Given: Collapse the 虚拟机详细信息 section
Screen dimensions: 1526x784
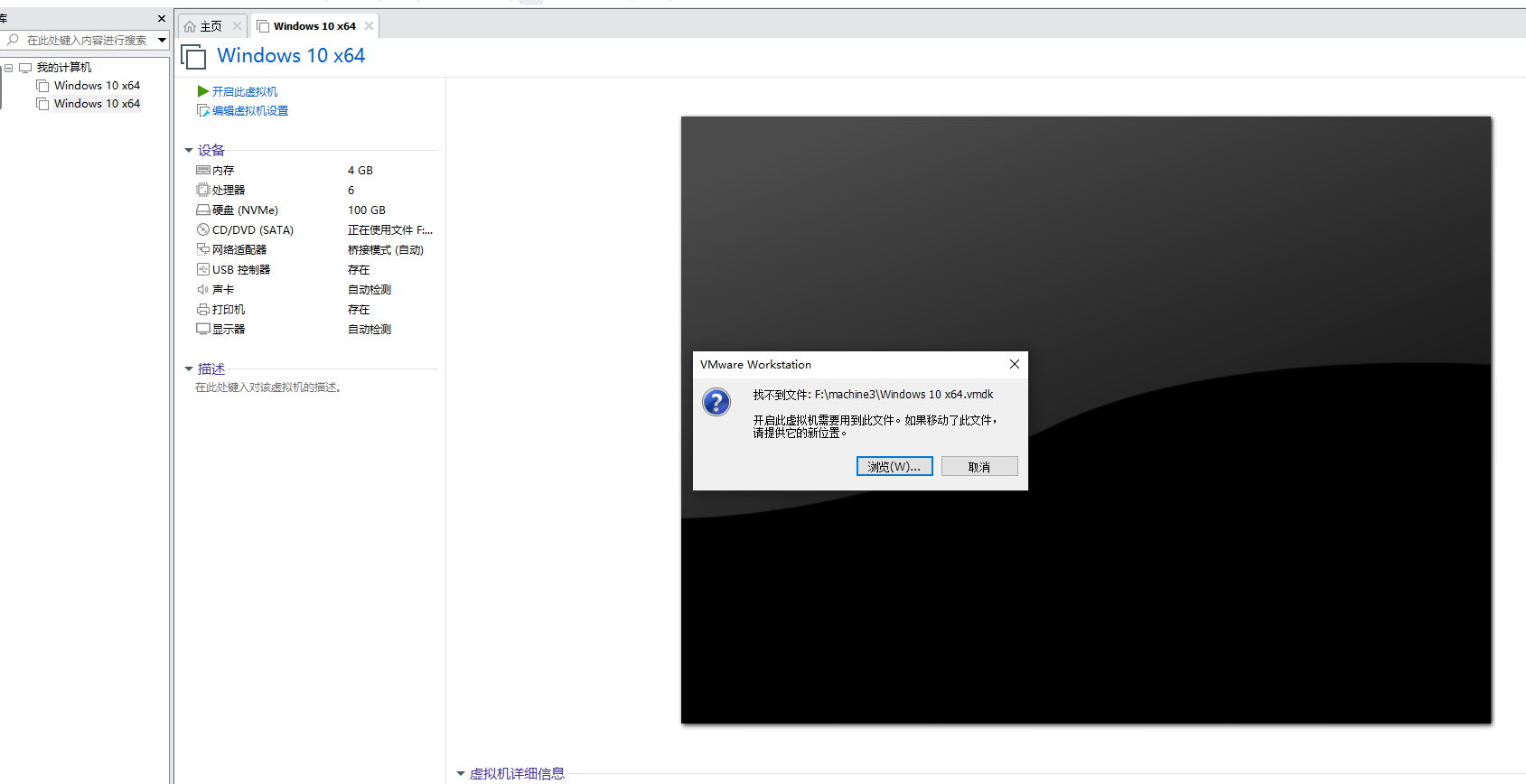Looking at the screenshot, I should click(x=461, y=774).
